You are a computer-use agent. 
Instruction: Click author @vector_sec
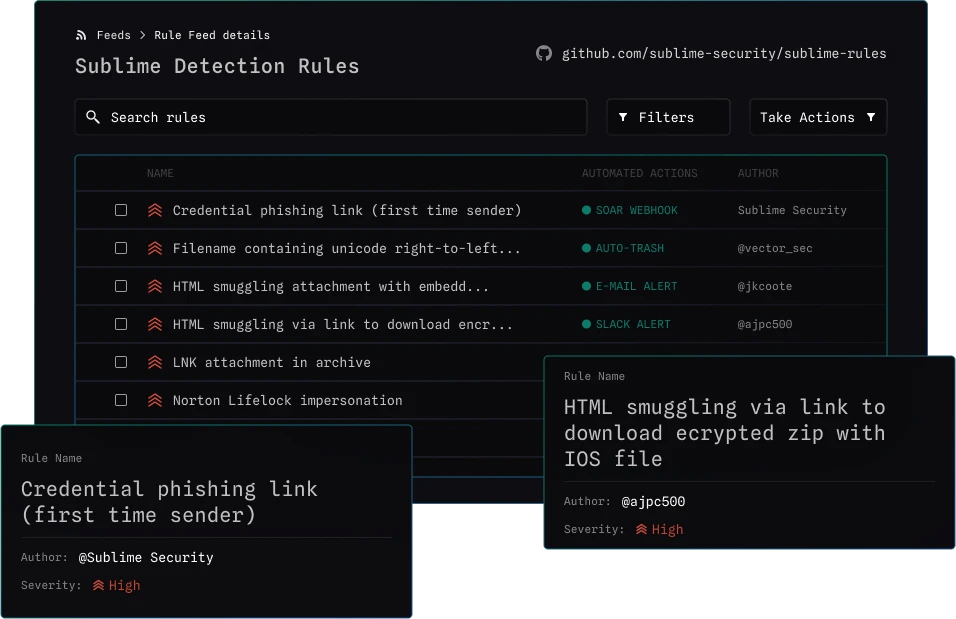[775, 248]
